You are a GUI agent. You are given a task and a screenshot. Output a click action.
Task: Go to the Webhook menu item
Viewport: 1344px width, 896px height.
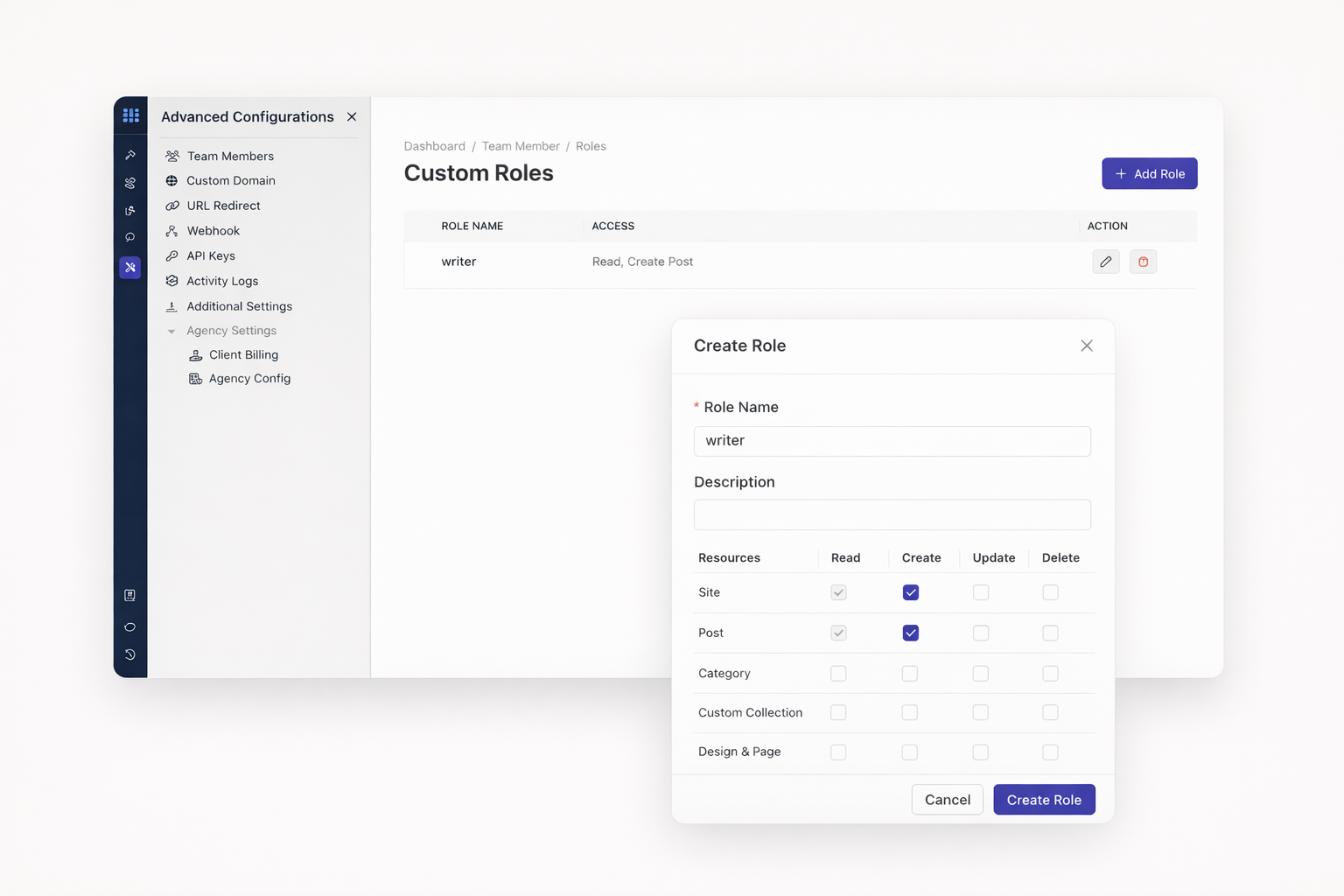pyautogui.click(x=213, y=231)
